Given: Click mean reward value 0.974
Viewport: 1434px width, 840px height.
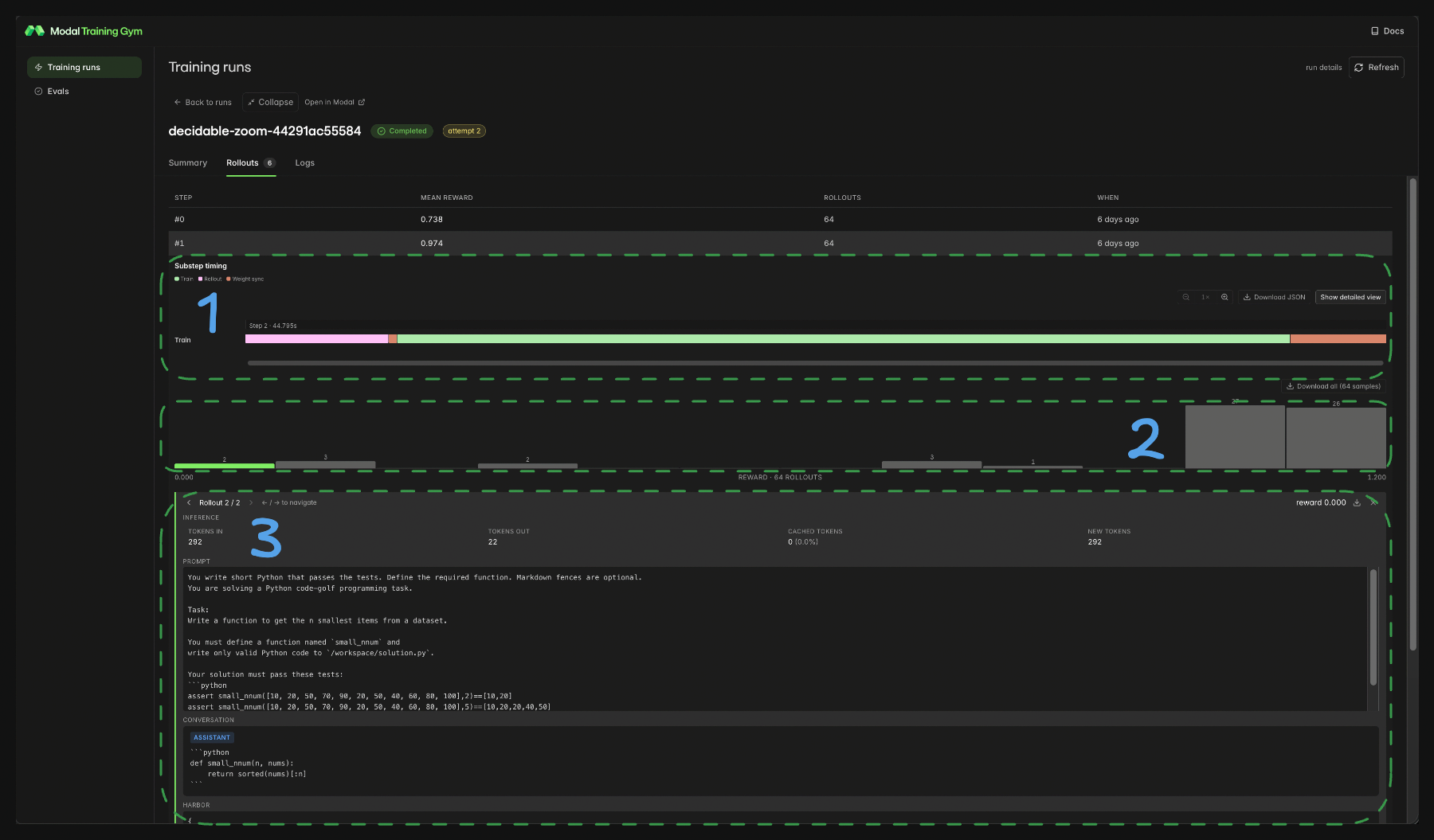Looking at the screenshot, I should [x=432, y=243].
